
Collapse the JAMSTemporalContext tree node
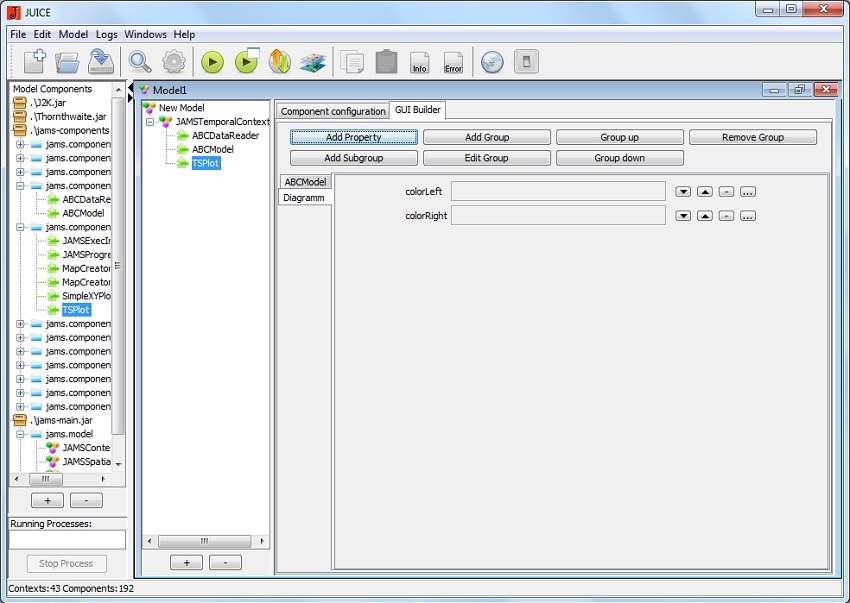pos(150,122)
